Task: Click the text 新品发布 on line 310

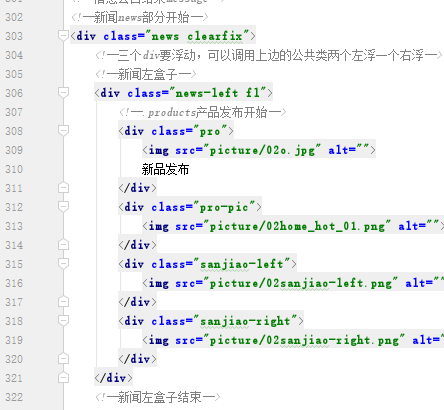Action: (x=165, y=169)
